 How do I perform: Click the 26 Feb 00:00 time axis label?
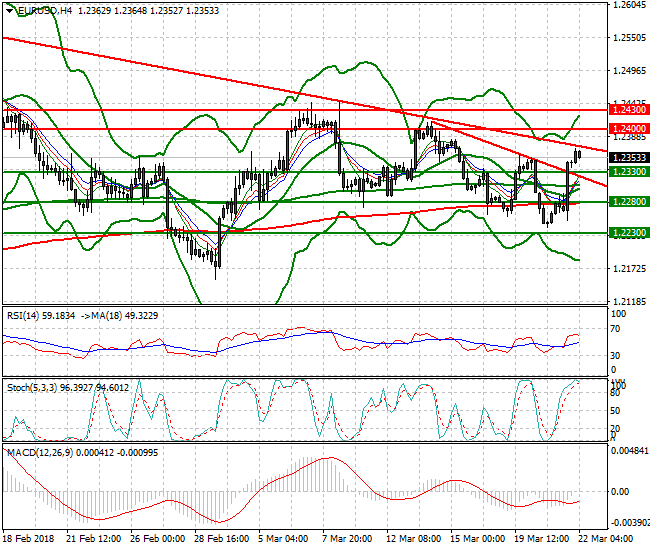158,539
